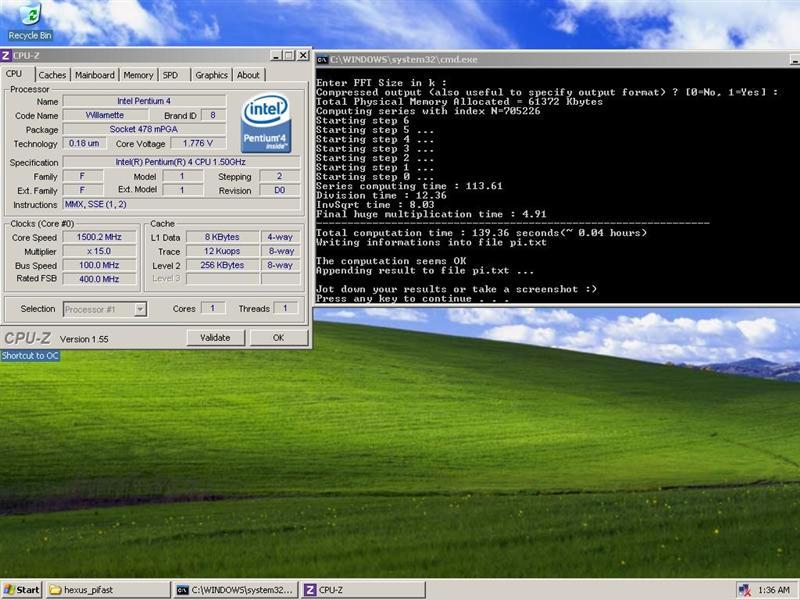This screenshot has width=800, height=600.
Task: Click the Threads value field
Action: 286,308
